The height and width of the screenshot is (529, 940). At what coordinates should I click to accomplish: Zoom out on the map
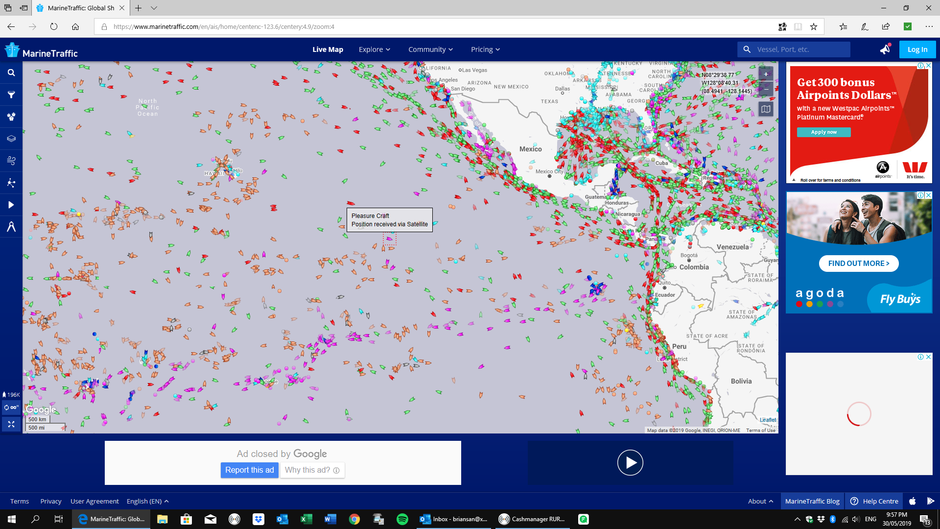click(x=766, y=89)
